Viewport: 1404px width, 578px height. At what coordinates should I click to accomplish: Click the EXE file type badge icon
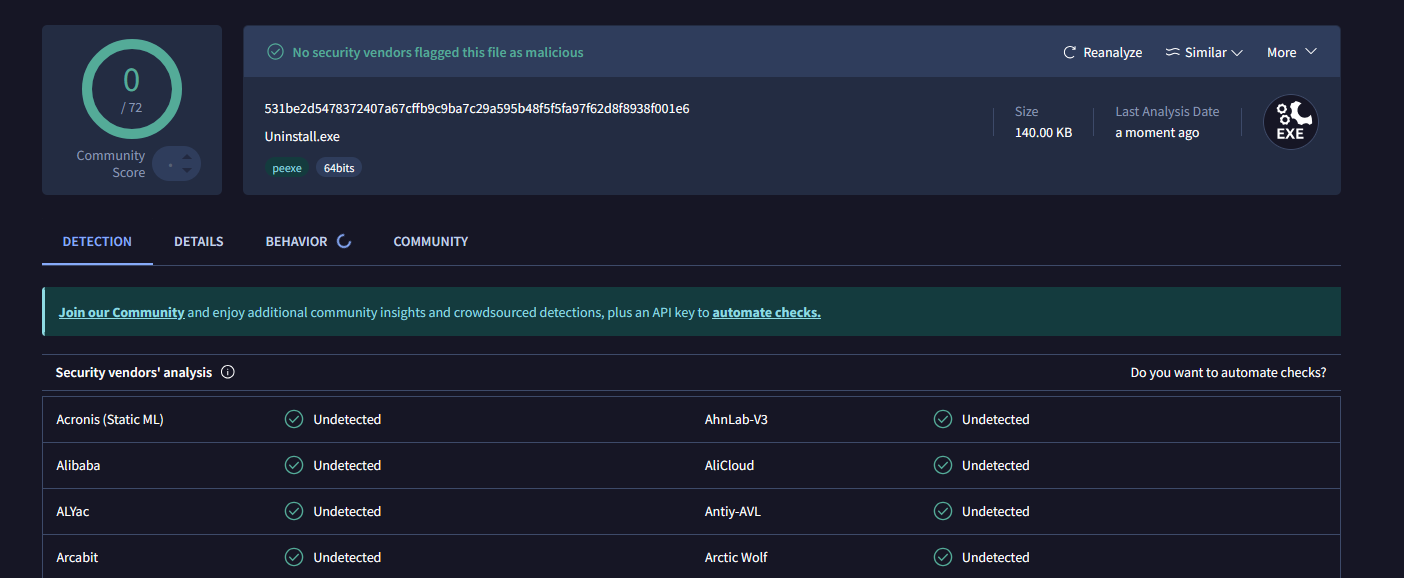tap(1290, 121)
